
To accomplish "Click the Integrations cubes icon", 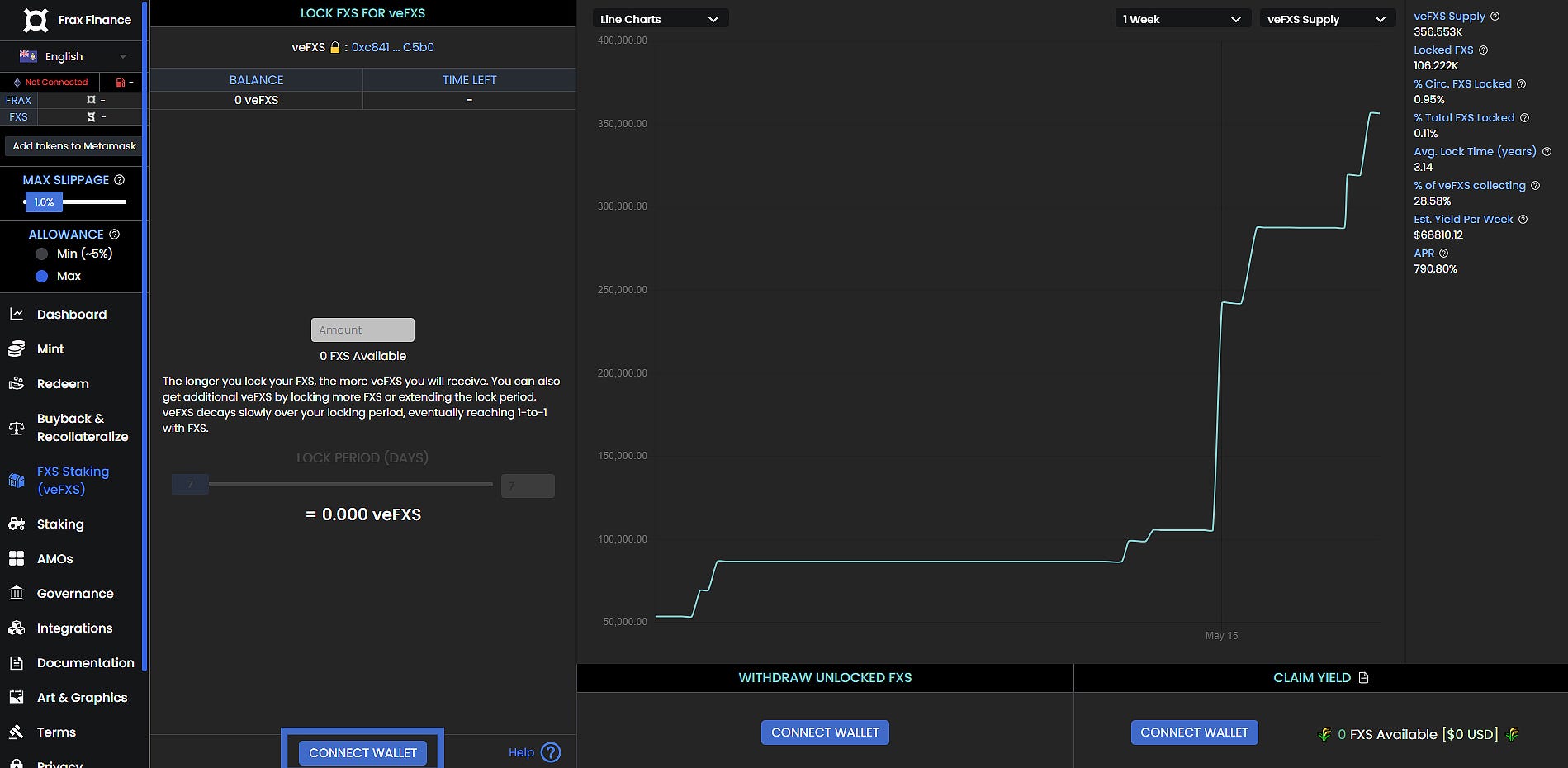I will (x=17, y=628).
